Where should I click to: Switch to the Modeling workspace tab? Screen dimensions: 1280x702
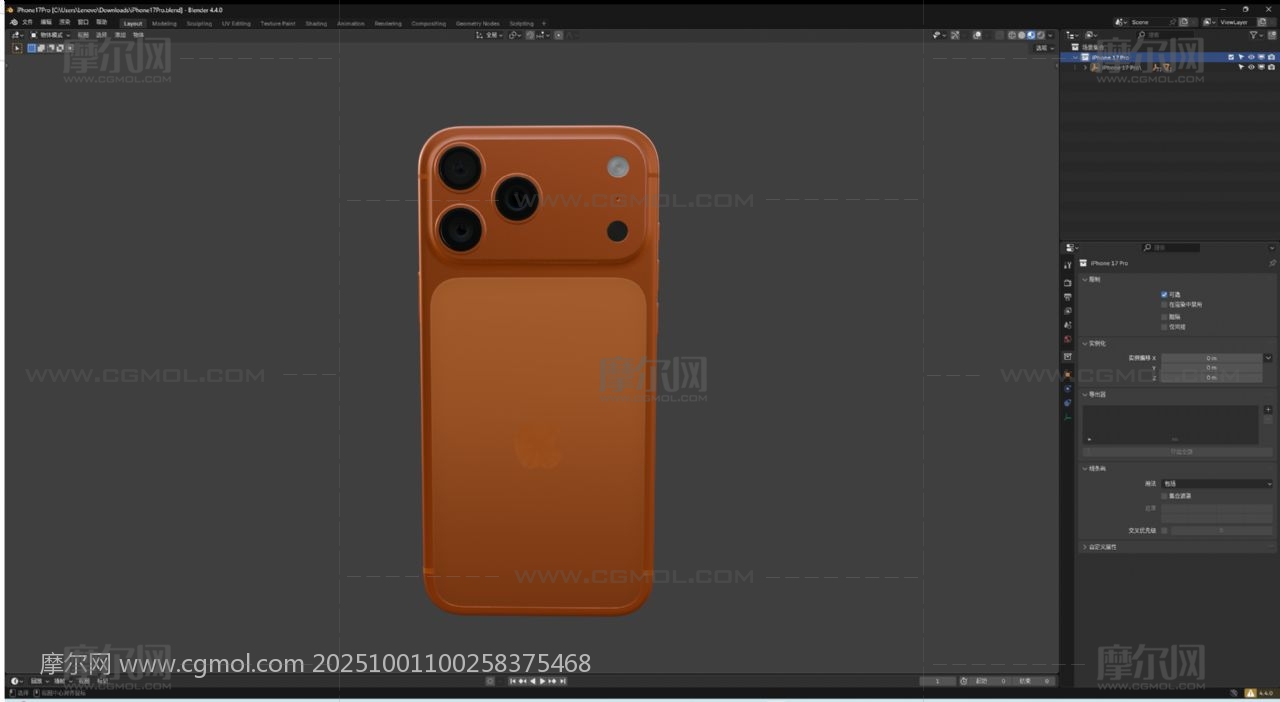164,23
